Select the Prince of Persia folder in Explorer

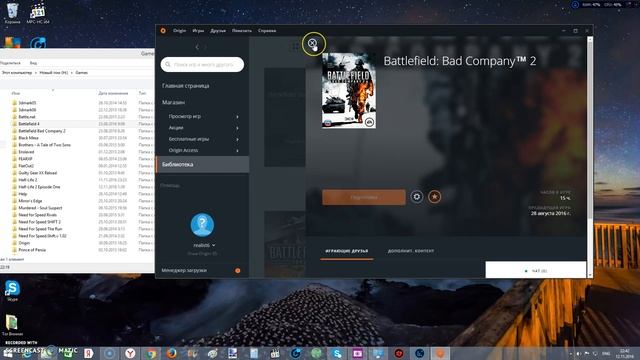(32, 250)
